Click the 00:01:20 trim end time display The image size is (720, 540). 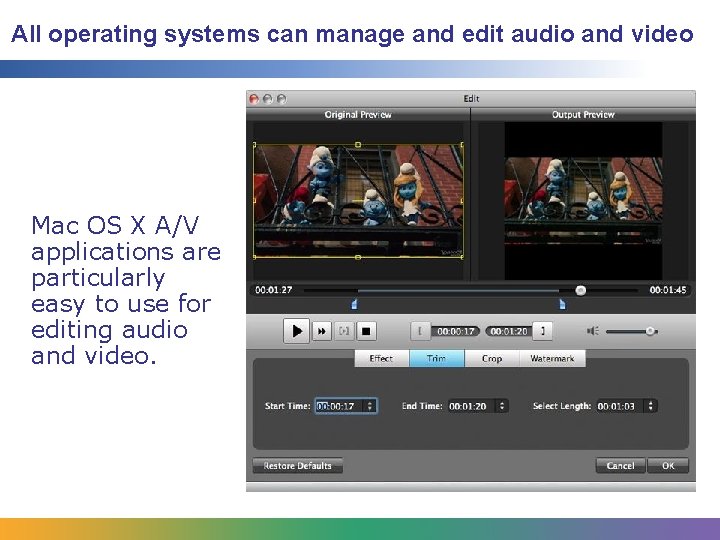tap(509, 331)
